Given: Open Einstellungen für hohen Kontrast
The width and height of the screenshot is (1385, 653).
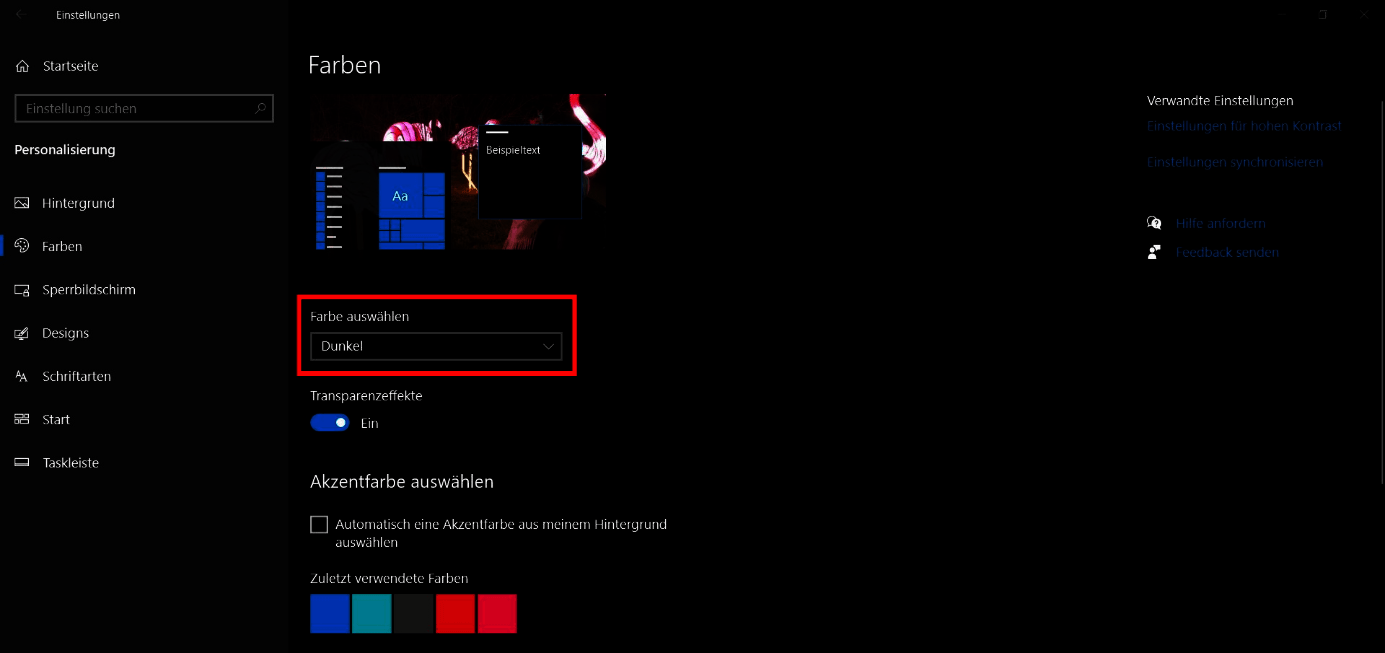Looking at the screenshot, I should coord(1244,125).
